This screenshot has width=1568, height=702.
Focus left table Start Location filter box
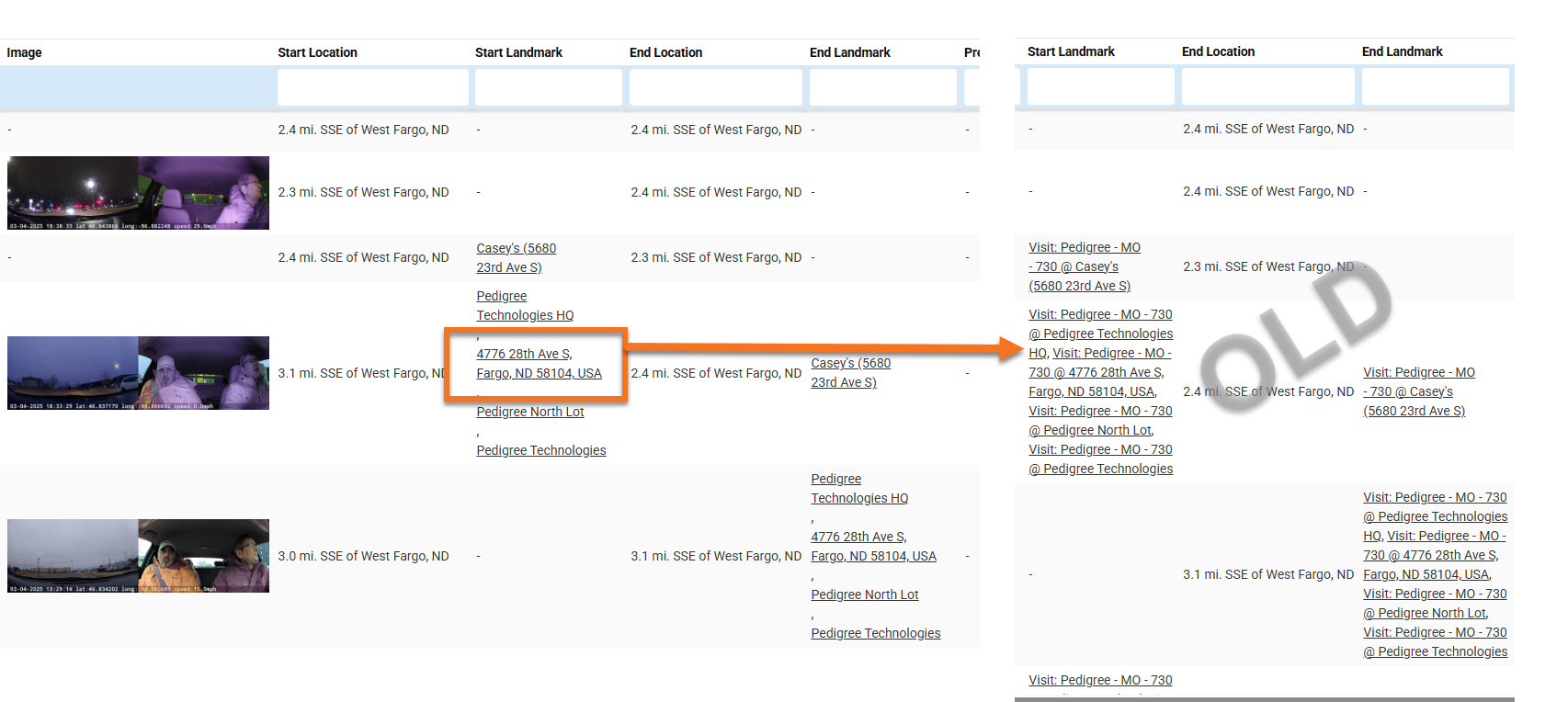pyautogui.click(x=372, y=88)
